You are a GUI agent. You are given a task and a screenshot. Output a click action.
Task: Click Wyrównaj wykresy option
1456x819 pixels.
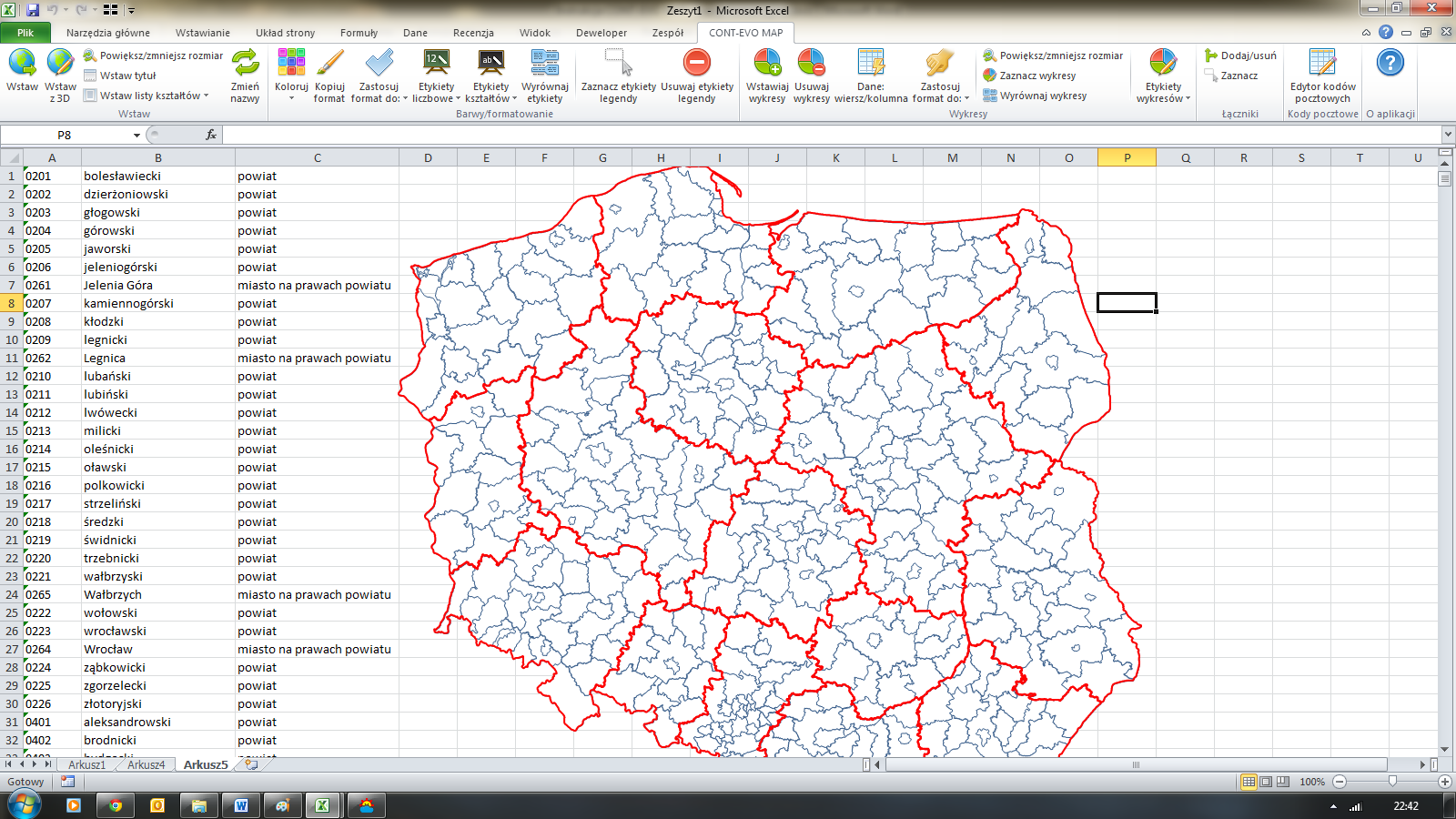(1035, 96)
